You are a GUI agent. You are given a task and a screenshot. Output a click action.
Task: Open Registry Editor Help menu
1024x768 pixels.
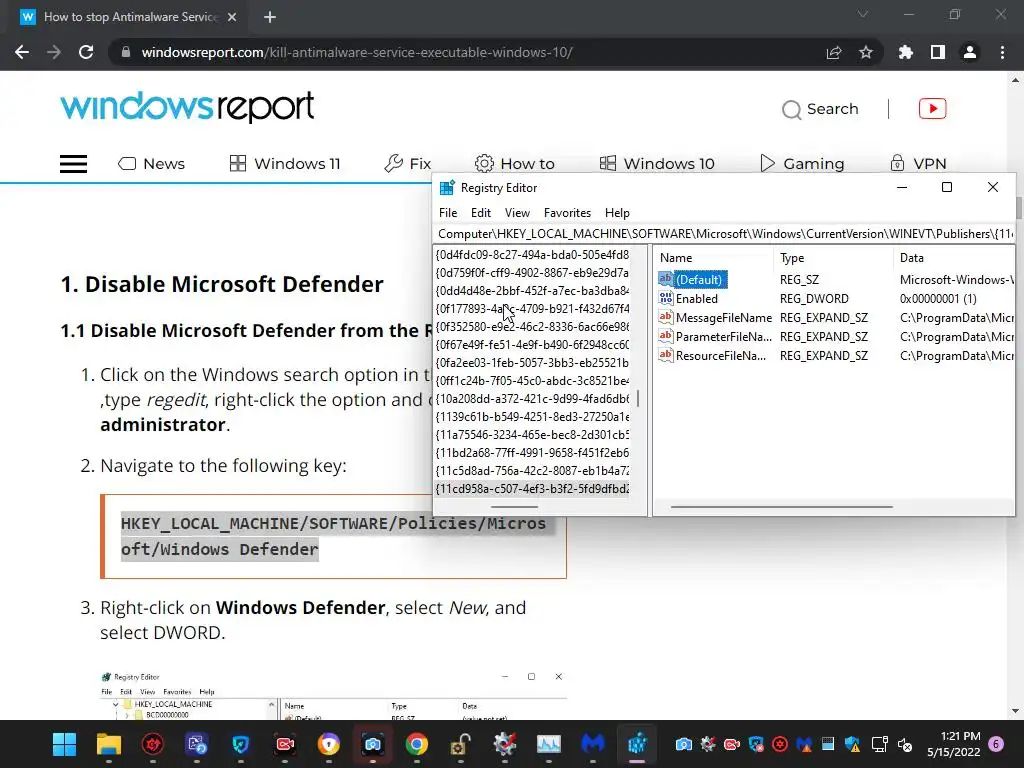tap(617, 213)
